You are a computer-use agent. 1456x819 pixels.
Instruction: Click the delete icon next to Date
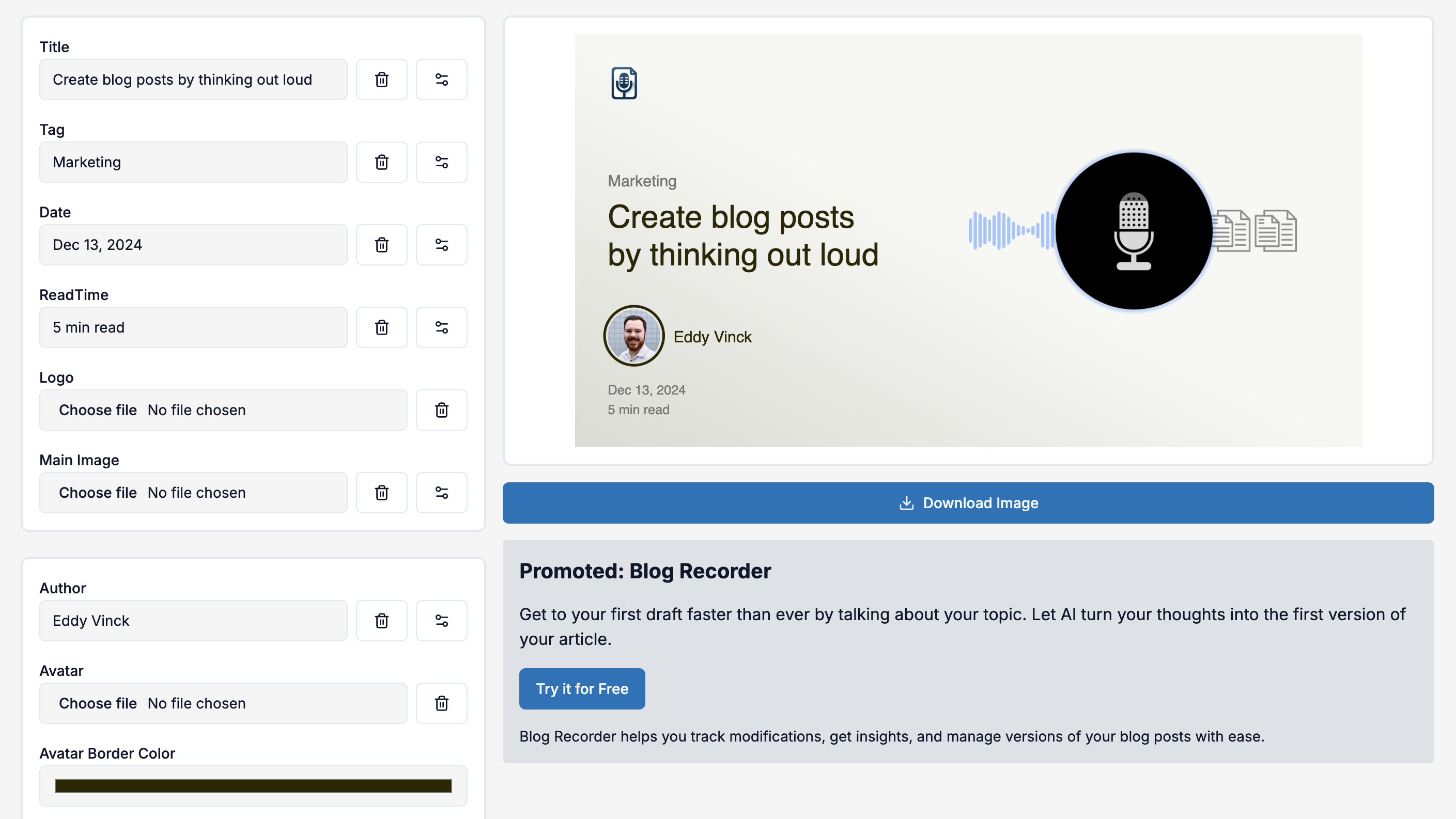coord(382,244)
